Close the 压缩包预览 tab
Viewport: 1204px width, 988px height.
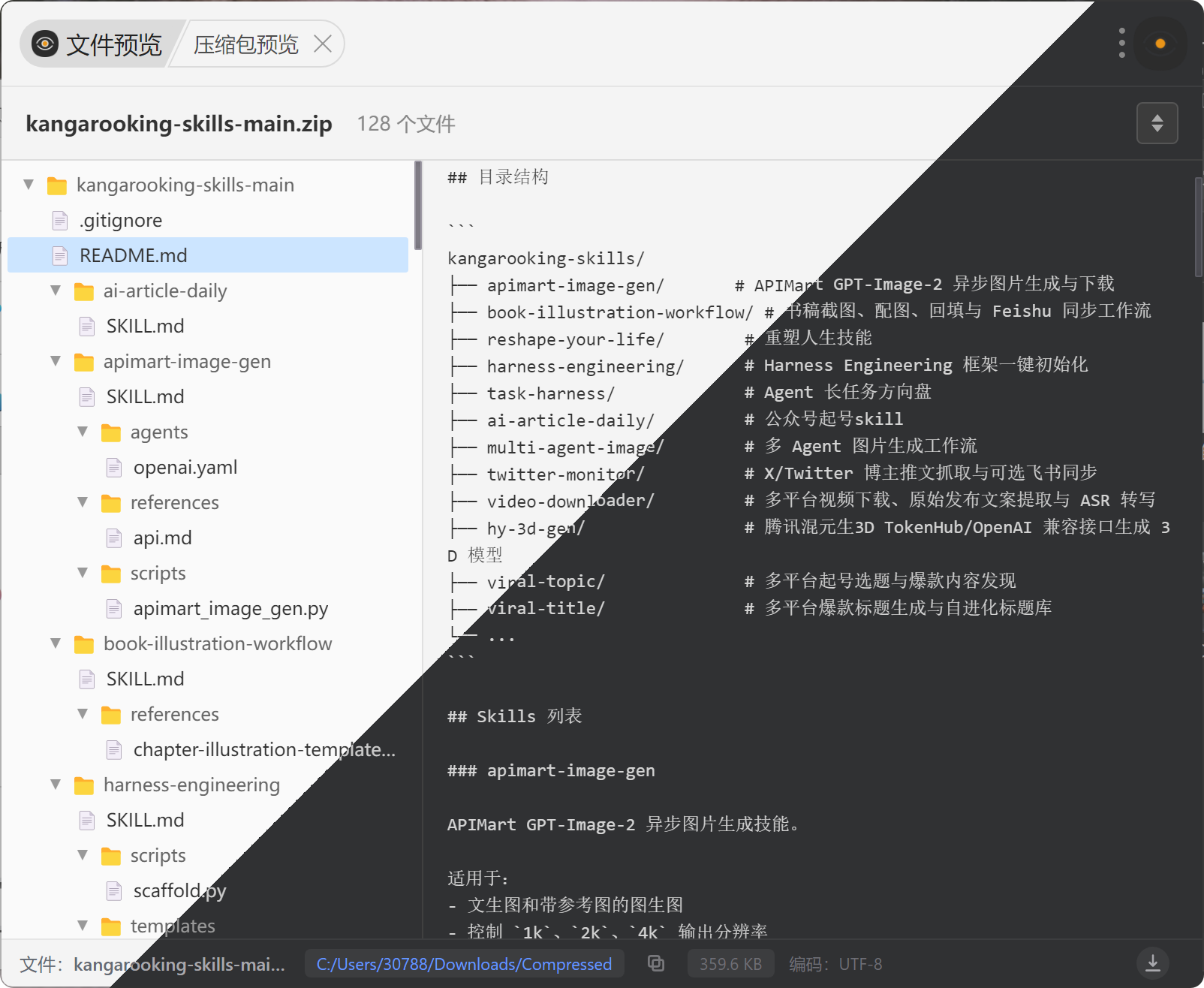pos(323,44)
